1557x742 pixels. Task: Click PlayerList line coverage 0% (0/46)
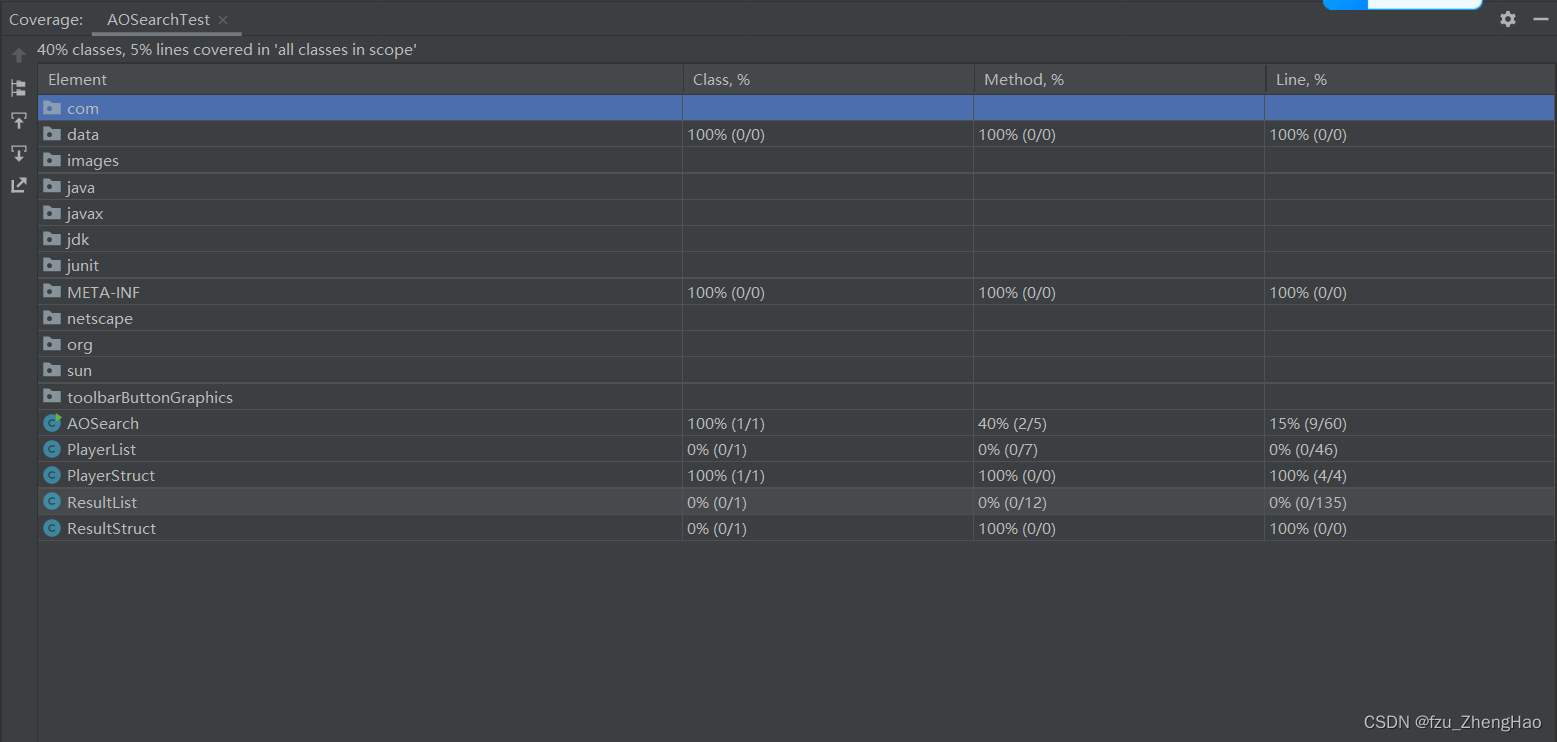pyautogui.click(x=1303, y=450)
